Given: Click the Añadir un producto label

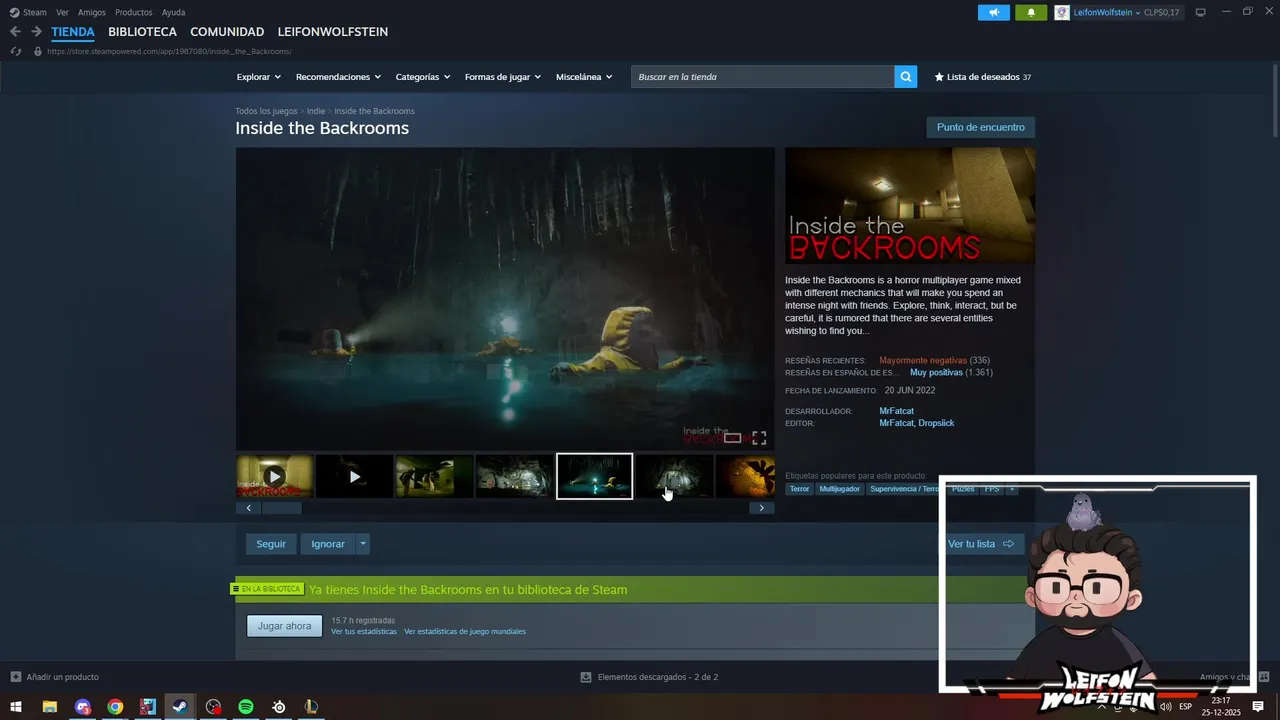Looking at the screenshot, I should (63, 677).
